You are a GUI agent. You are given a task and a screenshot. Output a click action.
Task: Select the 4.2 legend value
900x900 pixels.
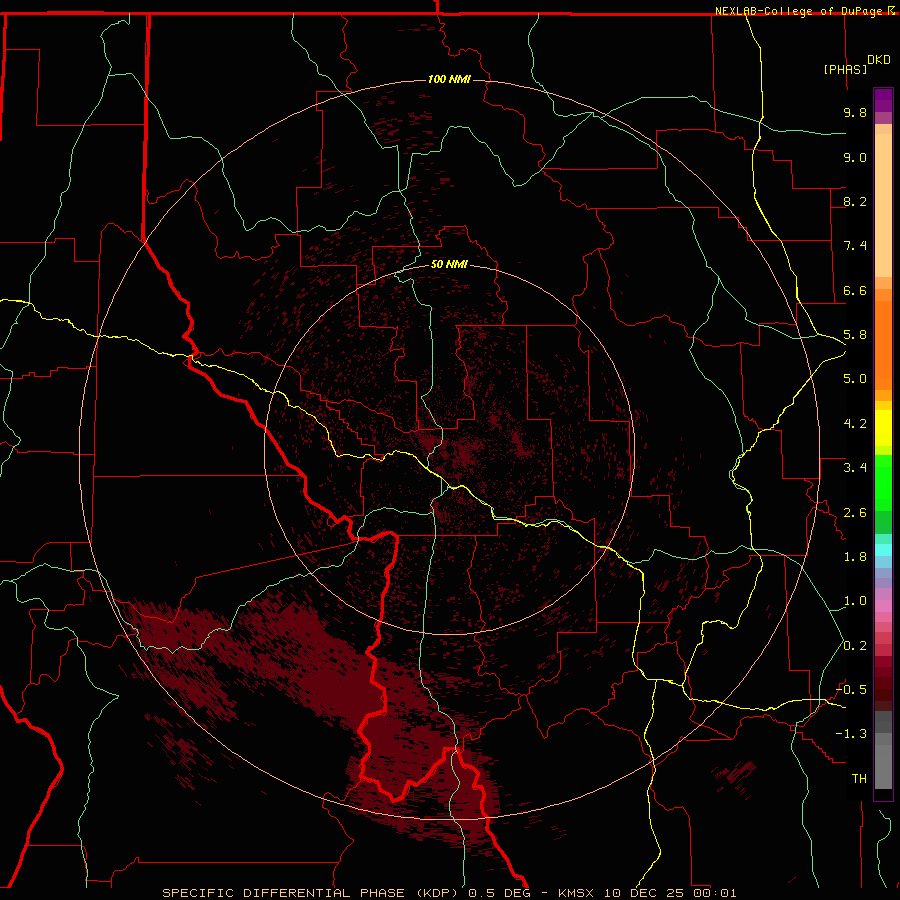coord(855,424)
